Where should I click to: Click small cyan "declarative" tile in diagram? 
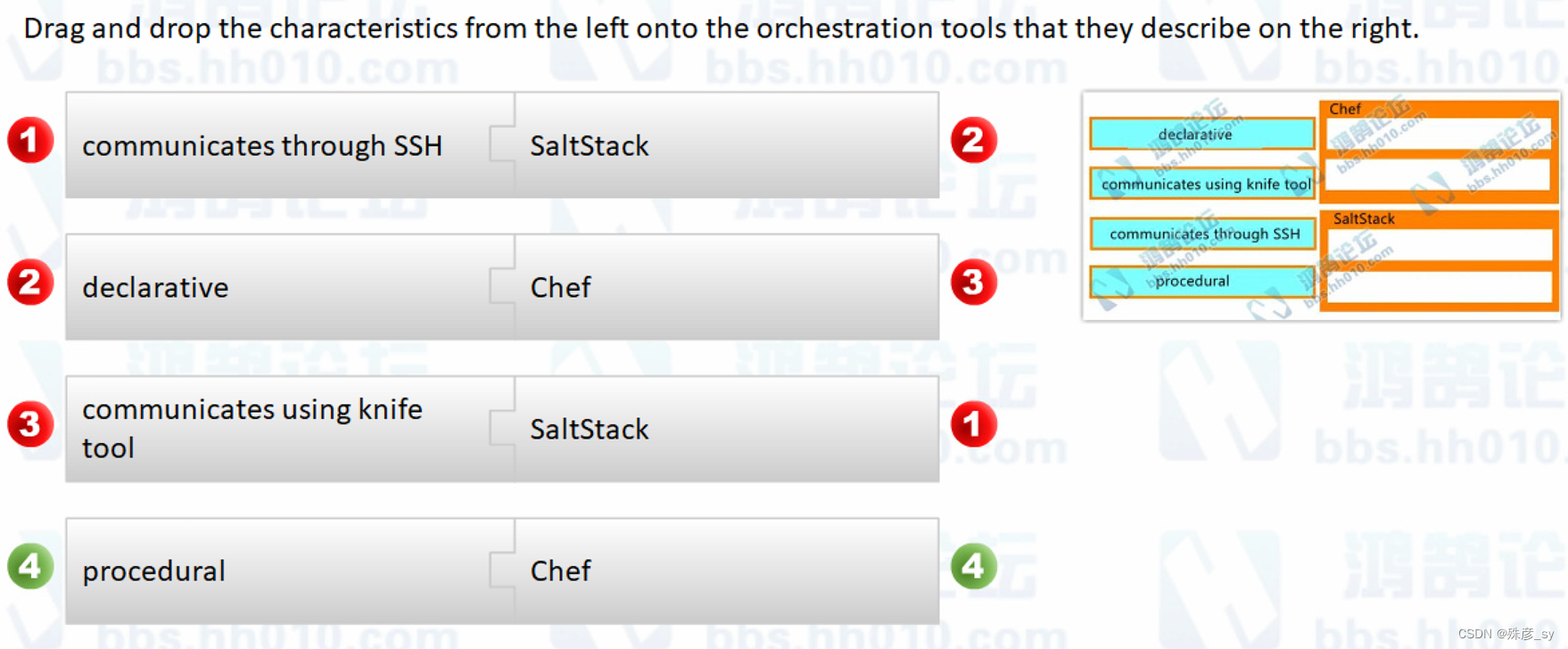pos(1201,134)
